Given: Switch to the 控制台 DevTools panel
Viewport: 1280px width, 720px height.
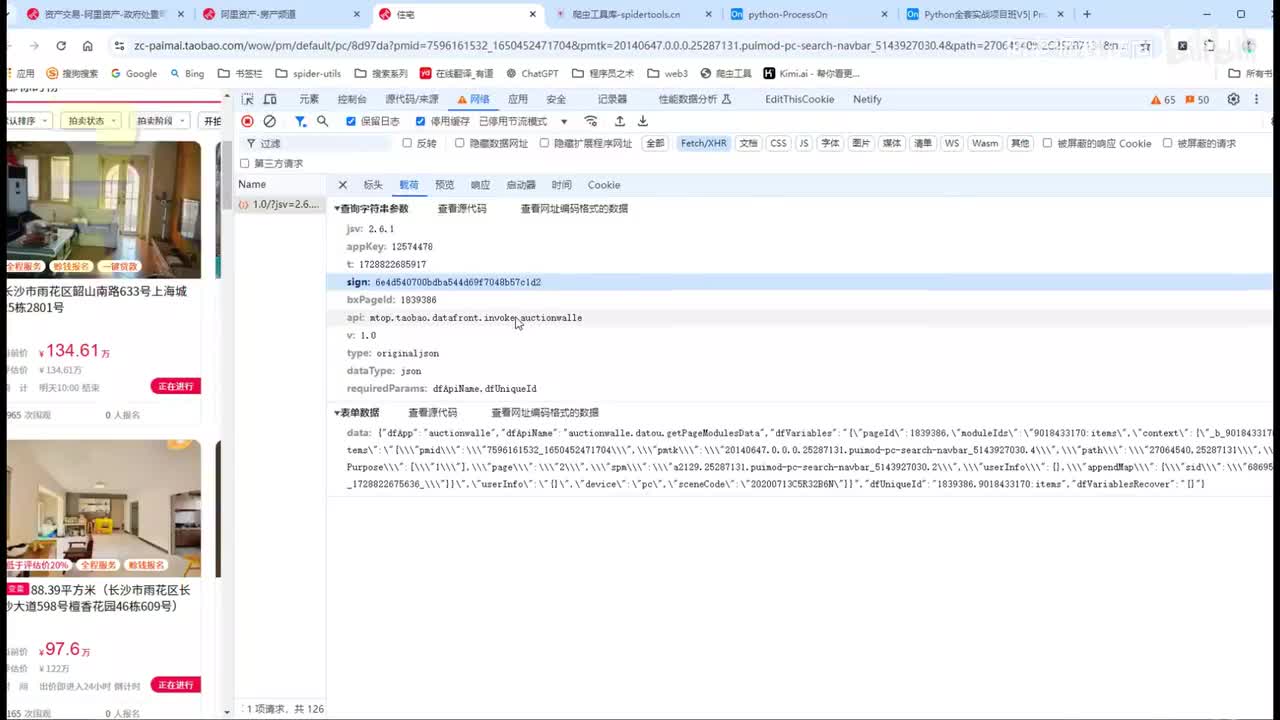Looking at the screenshot, I should coord(352,99).
